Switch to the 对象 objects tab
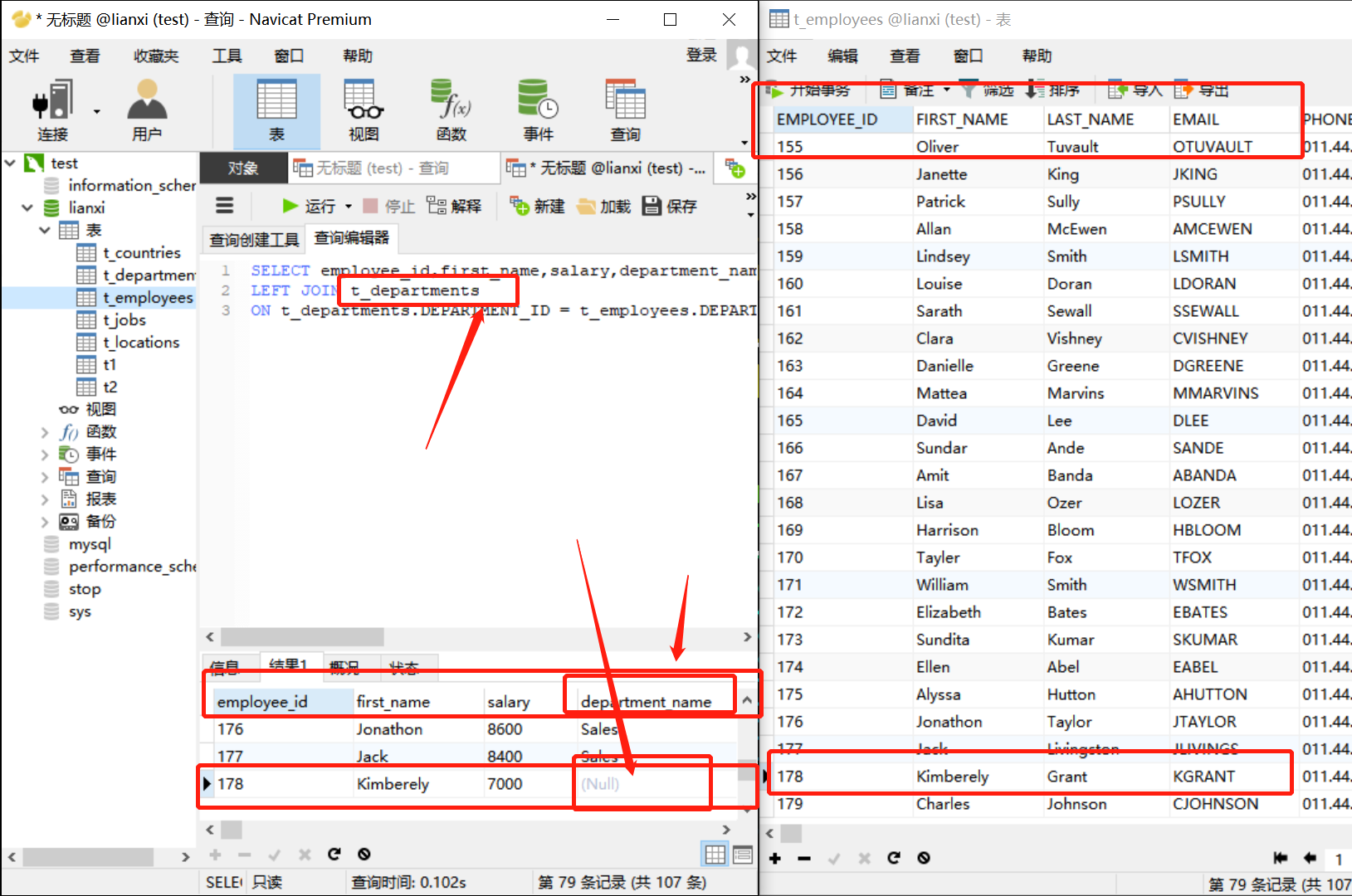The height and width of the screenshot is (896, 1352). [242, 168]
